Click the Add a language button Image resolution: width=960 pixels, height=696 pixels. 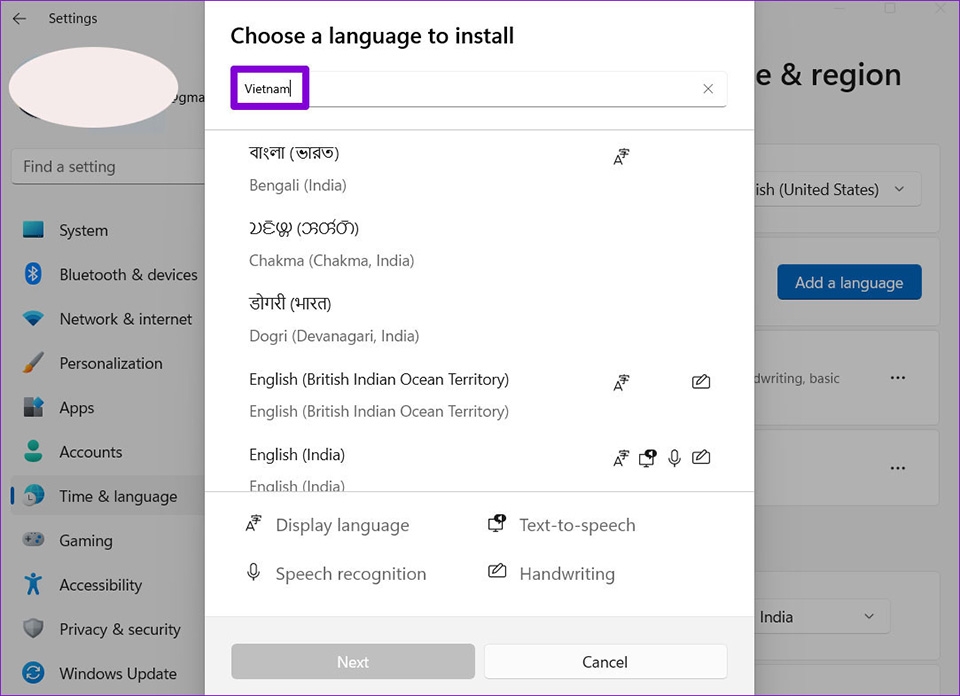849,283
